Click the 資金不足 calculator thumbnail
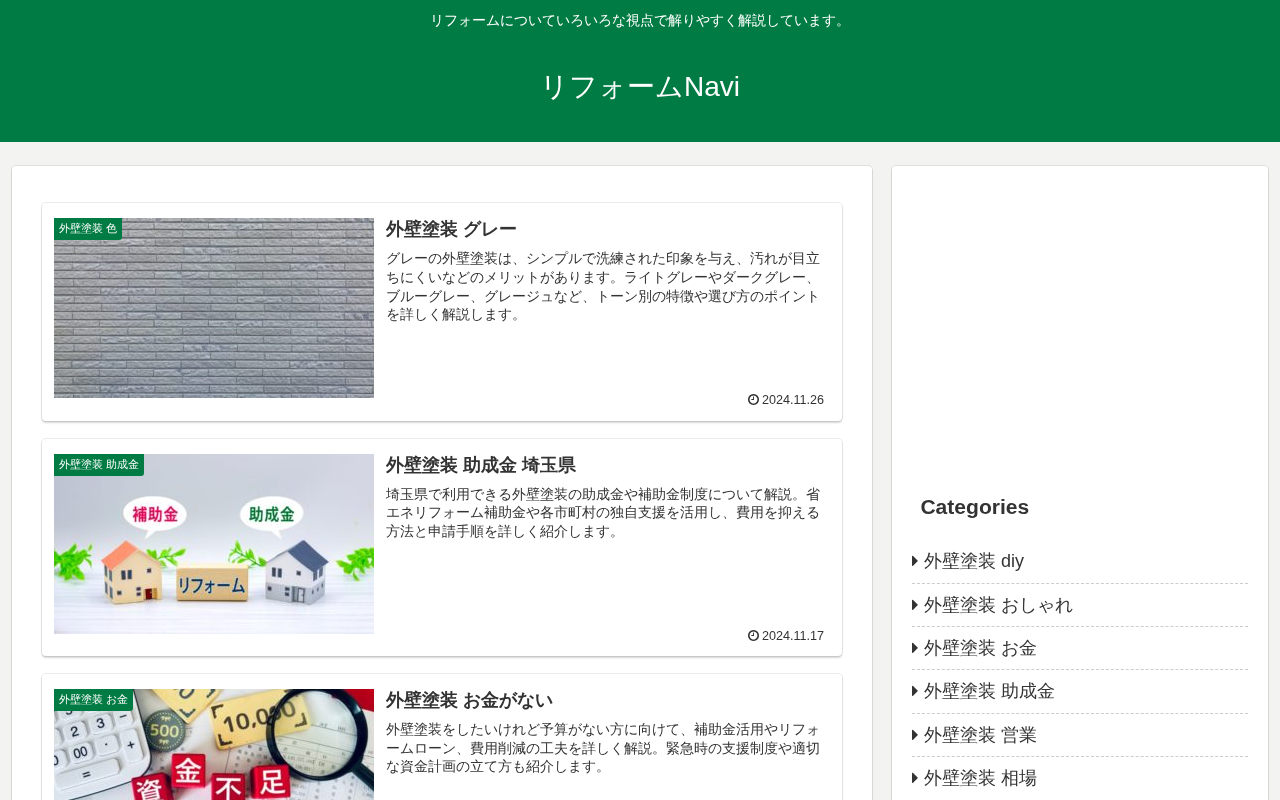This screenshot has width=1280, height=800. coord(214,745)
